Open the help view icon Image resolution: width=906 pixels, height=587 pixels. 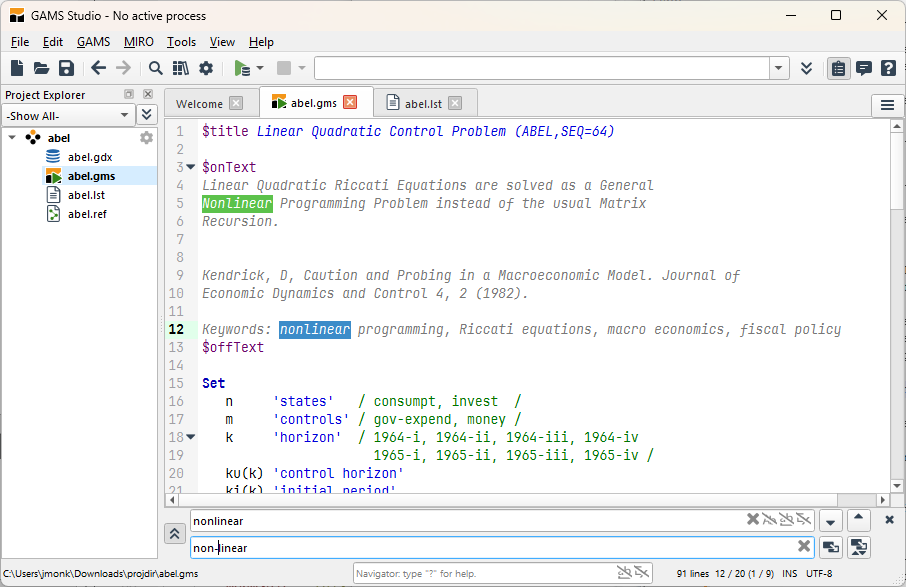click(888, 68)
